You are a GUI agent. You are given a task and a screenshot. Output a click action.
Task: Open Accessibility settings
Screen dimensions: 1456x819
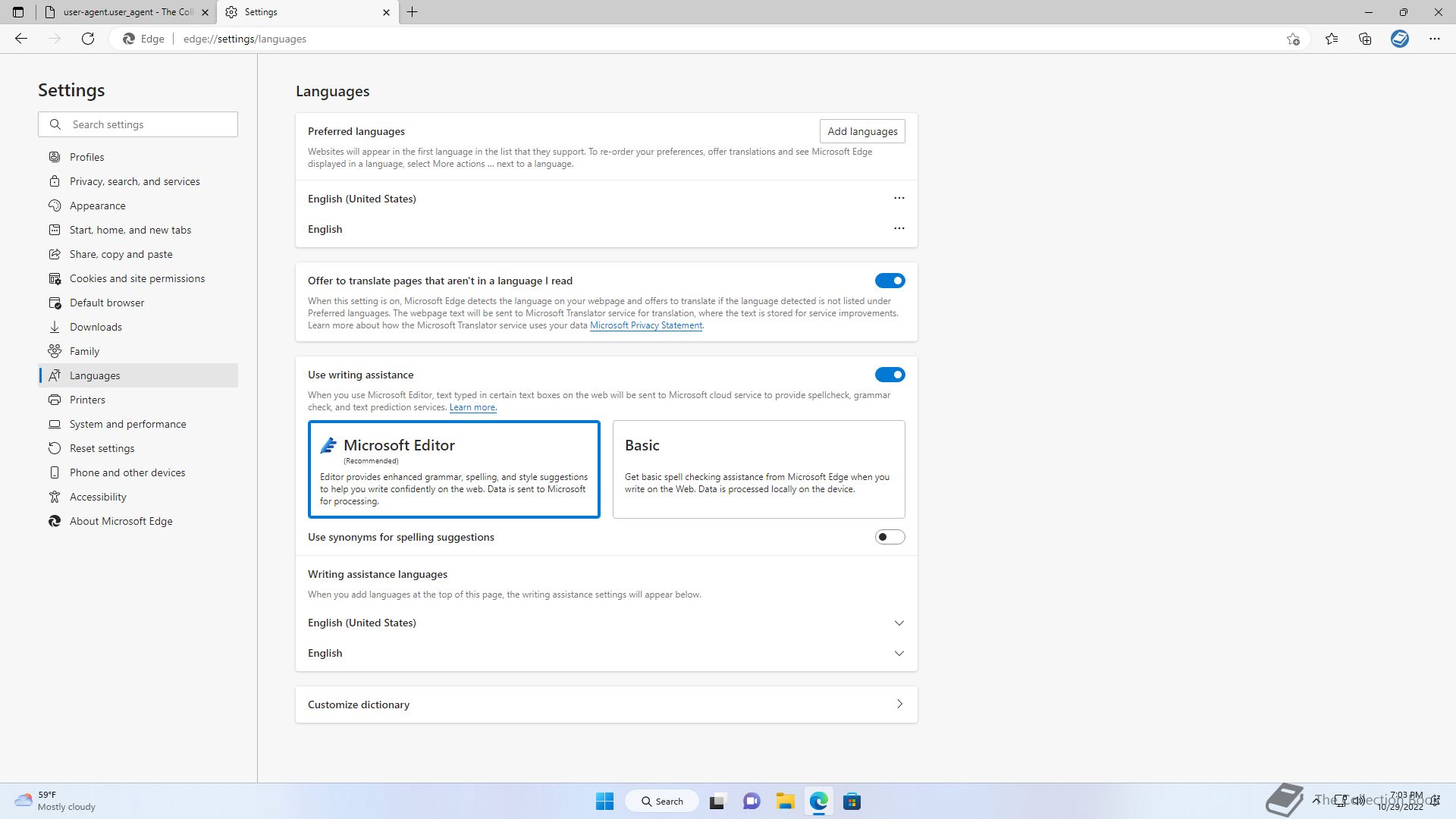(x=138, y=497)
